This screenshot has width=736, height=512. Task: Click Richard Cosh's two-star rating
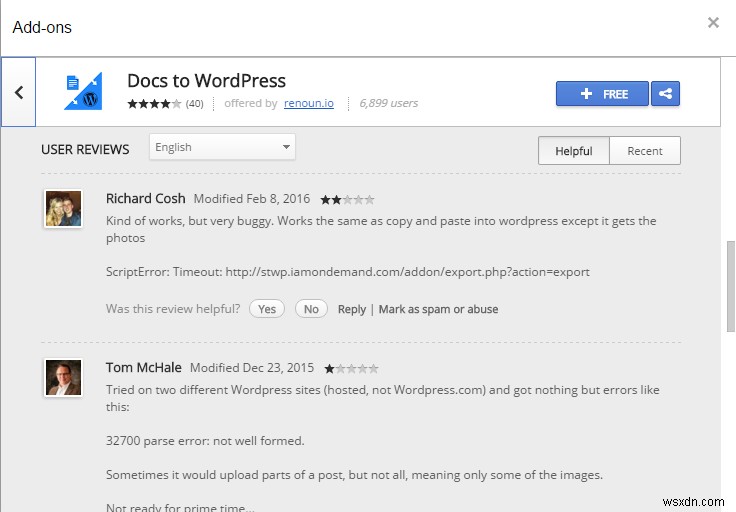[346, 199]
